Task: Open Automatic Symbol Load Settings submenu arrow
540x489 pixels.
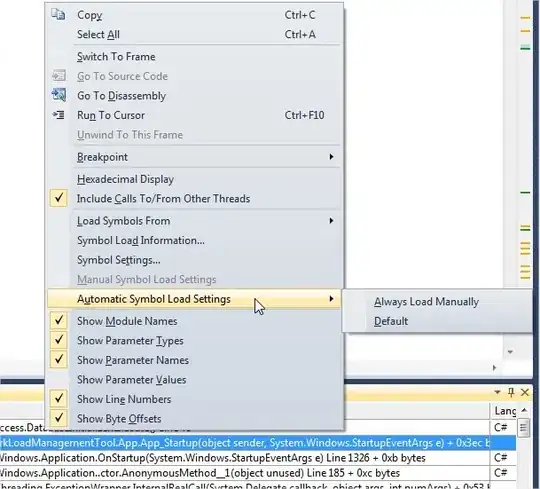Action: point(331,299)
